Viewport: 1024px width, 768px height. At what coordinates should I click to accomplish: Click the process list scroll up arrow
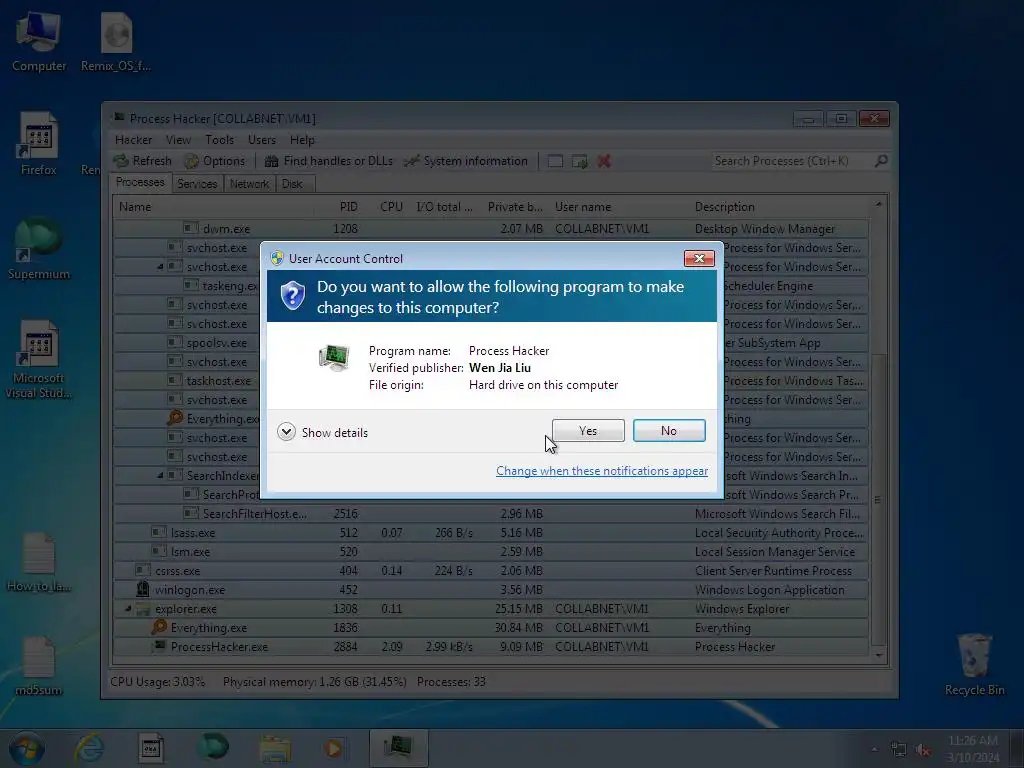pyautogui.click(x=878, y=204)
